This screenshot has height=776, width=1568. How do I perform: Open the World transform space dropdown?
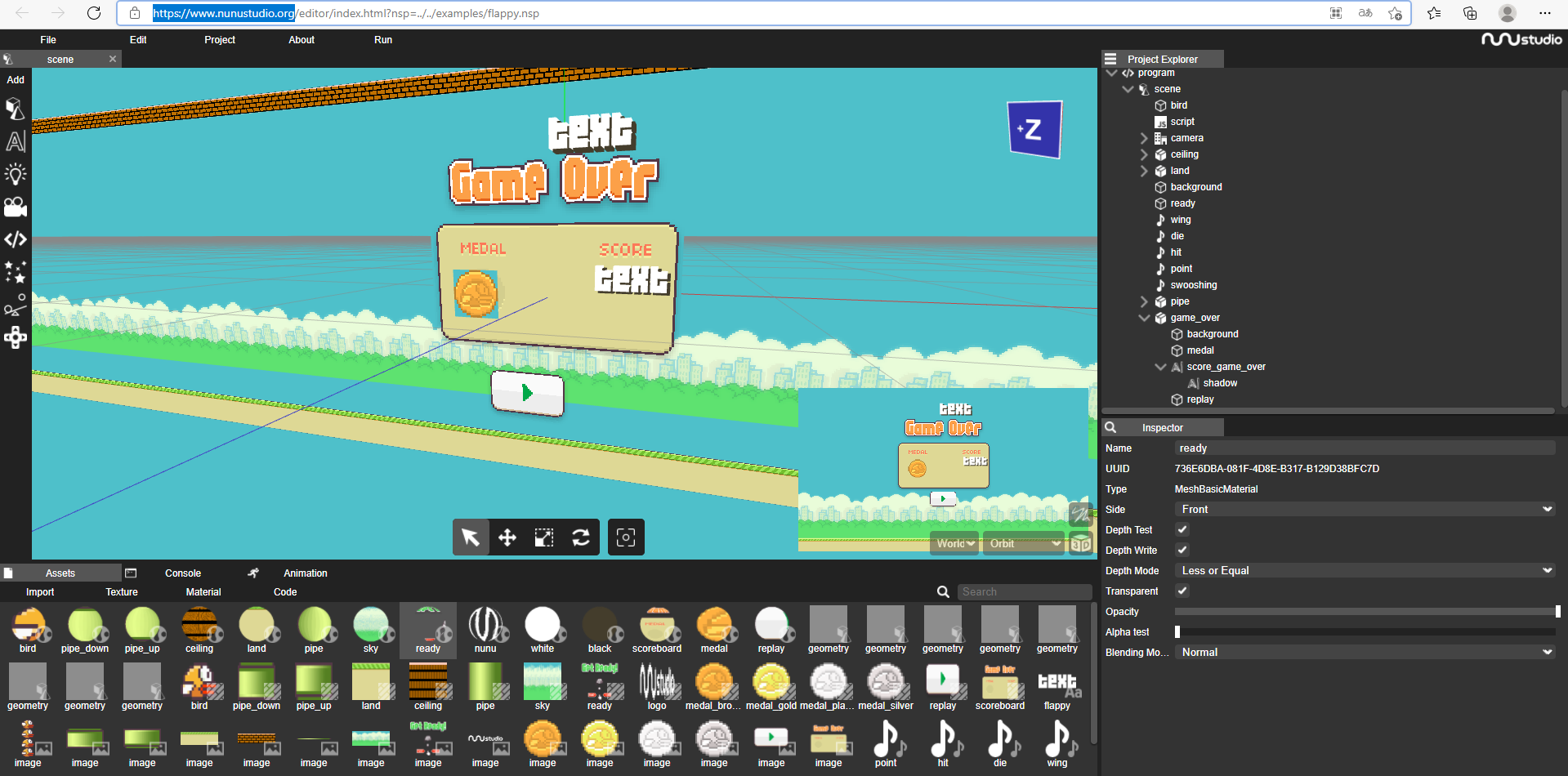tap(954, 544)
